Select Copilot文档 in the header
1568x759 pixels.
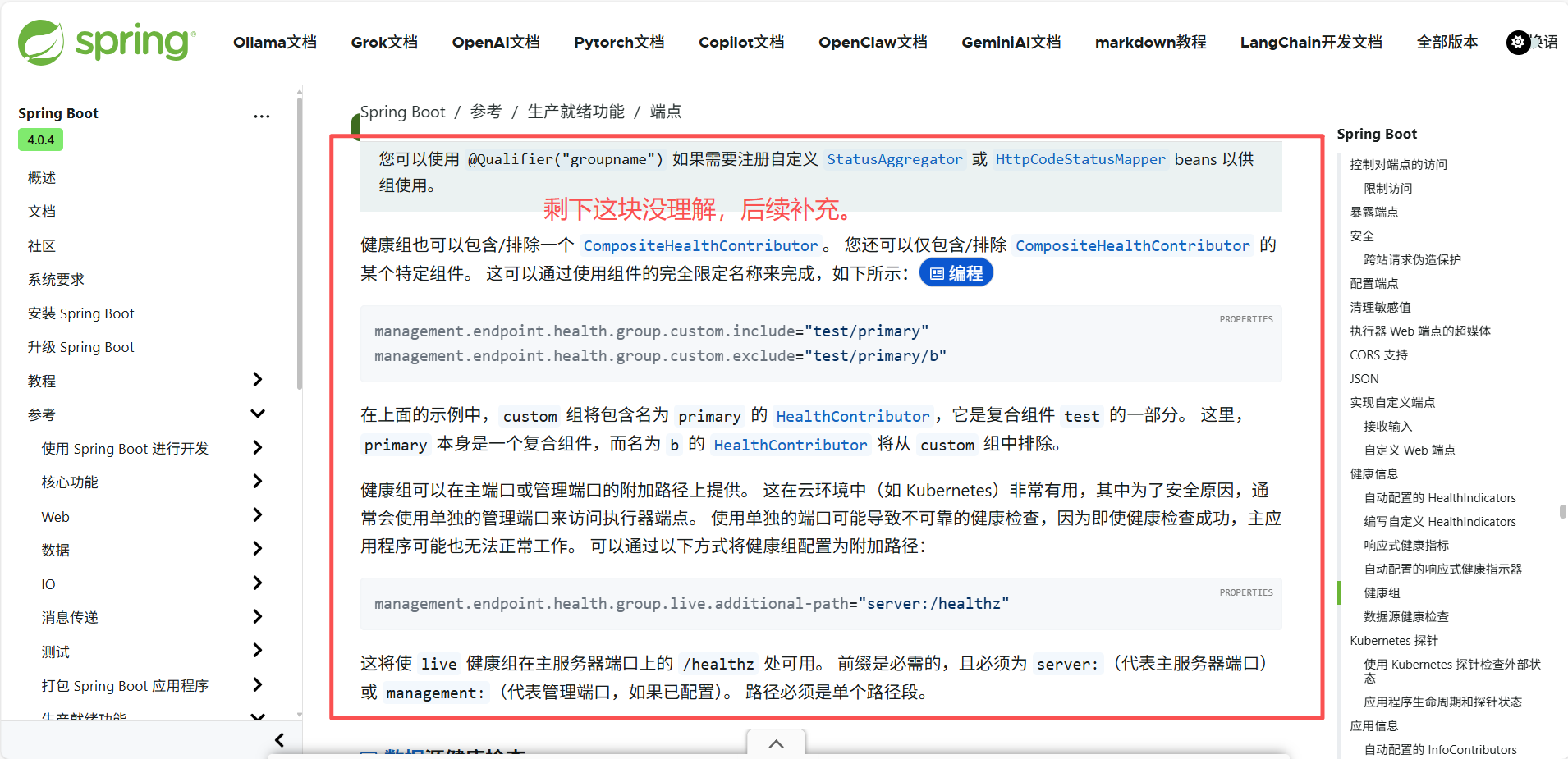[741, 42]
